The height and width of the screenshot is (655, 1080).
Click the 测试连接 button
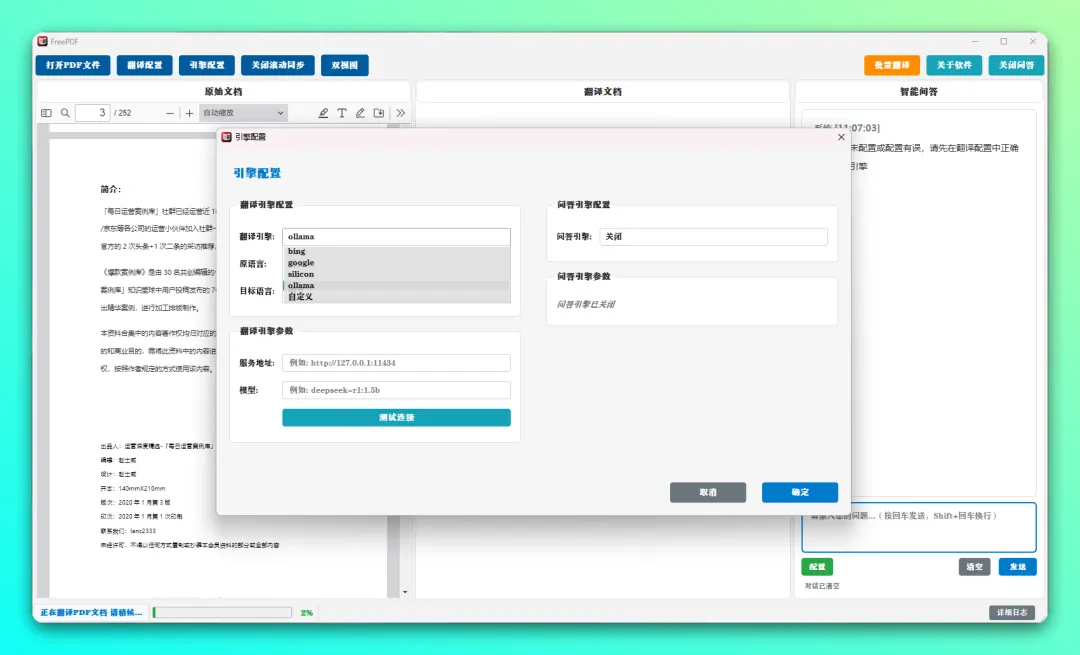[x=396, y=417]
